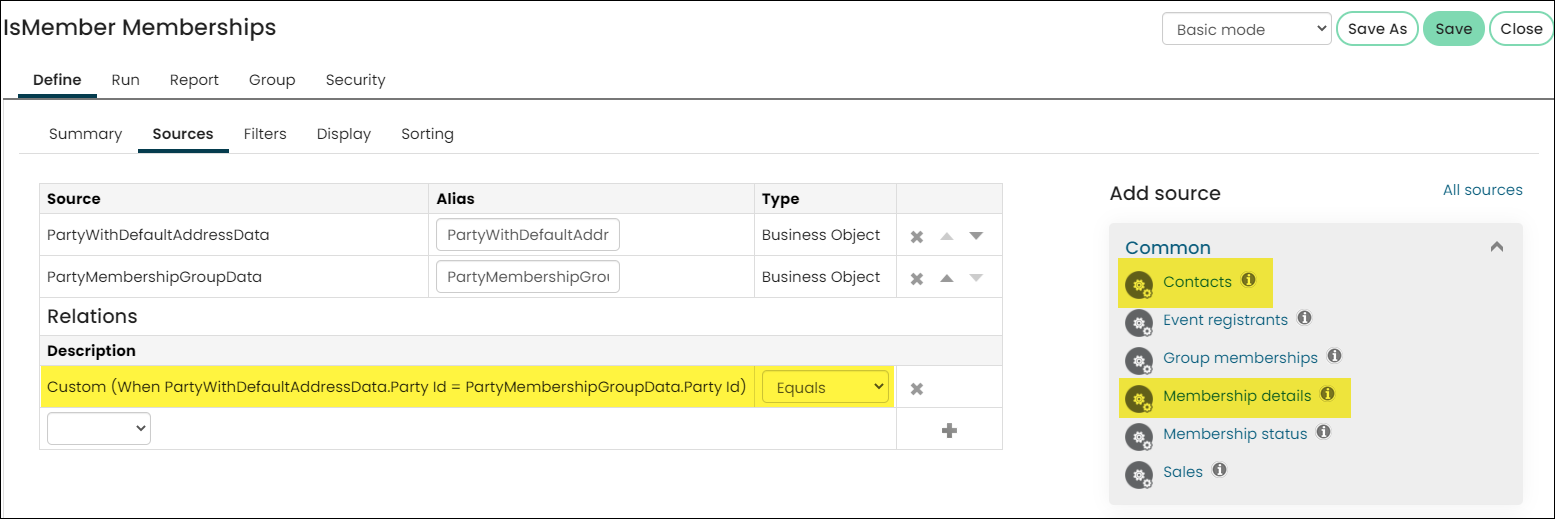The image size is (1555, 519).
Task: Click the Event registrants gear icon
Action: tap(1139, 323)
